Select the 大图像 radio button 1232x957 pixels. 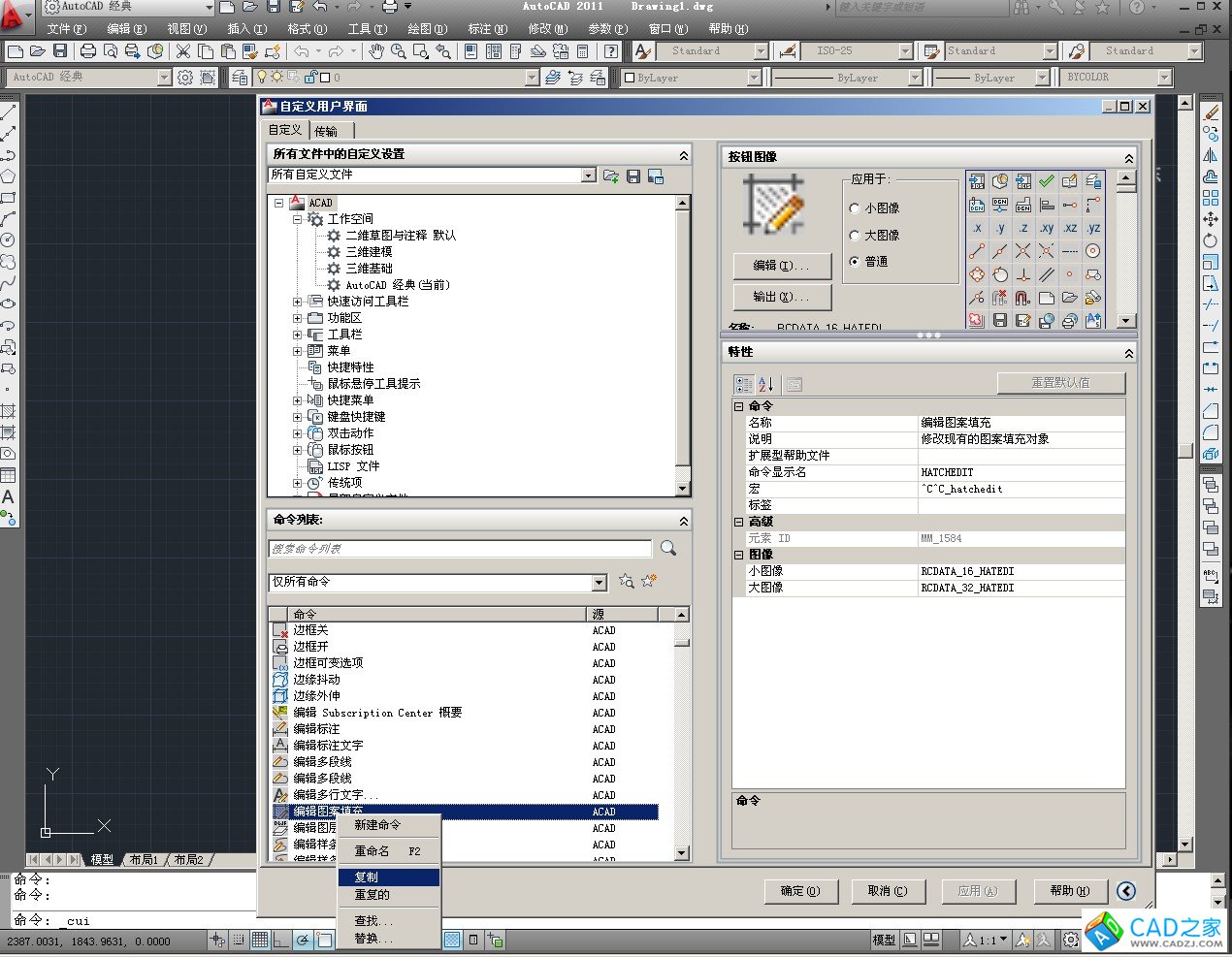point(855,236)
